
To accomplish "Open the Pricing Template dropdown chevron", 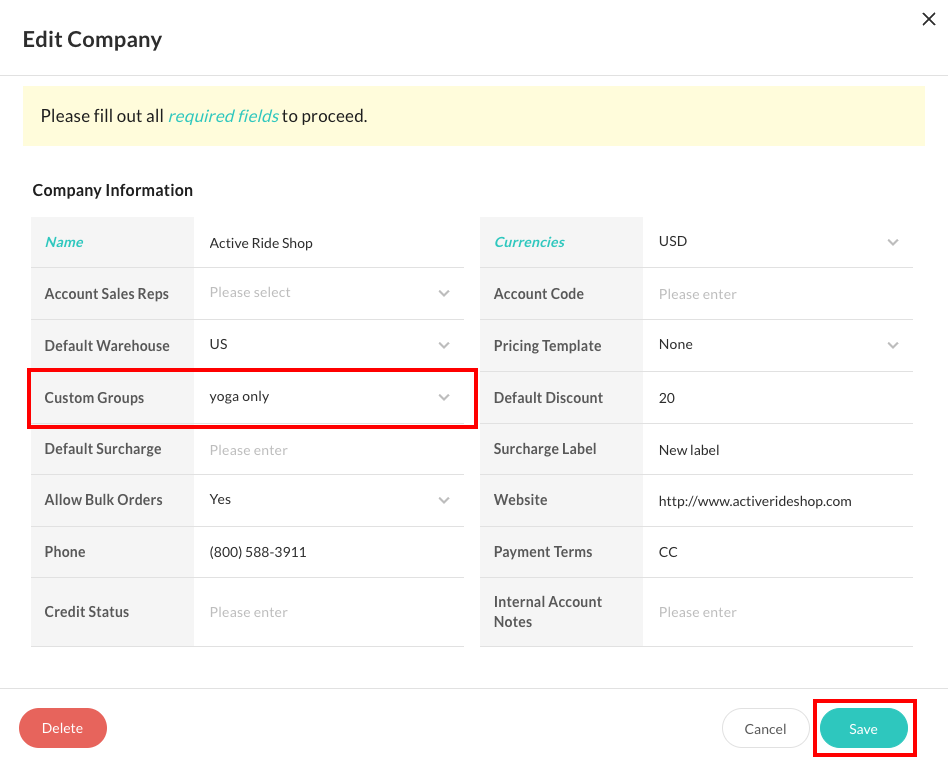I will tap(893, 345).
